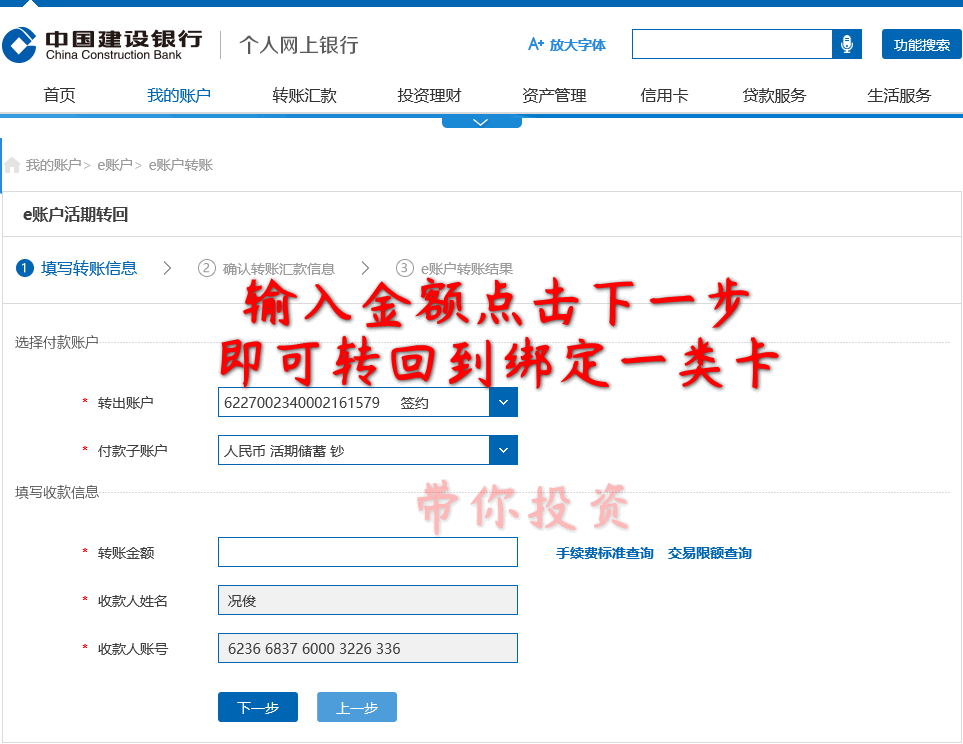Click the 转账金额 field label

point(125,552)
